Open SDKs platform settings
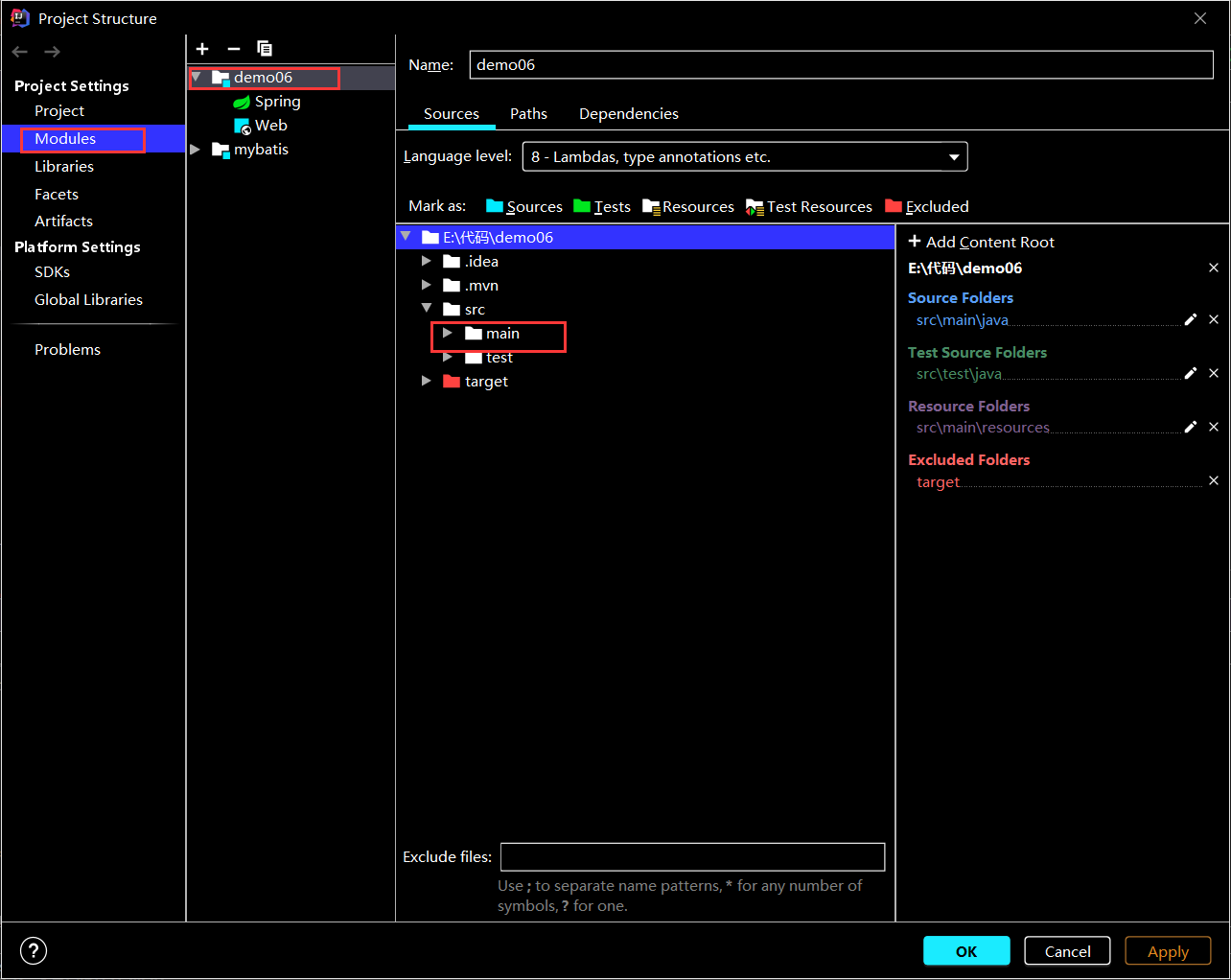Screen dimensions: 1231x980 [x=52, y=272]
